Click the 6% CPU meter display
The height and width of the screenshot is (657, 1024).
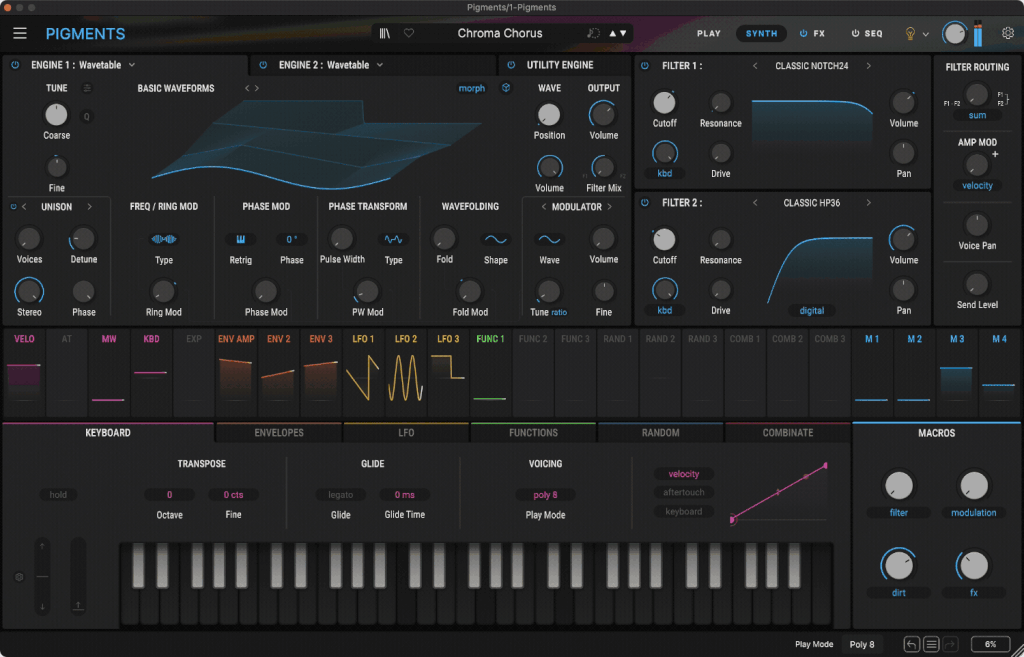tap(990, 644)
